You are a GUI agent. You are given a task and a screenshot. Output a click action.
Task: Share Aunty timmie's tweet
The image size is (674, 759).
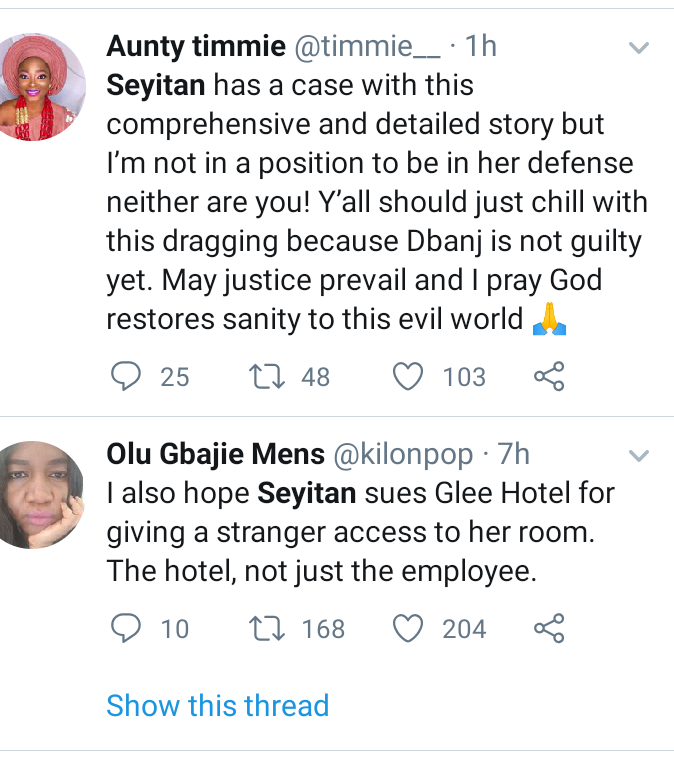549,376
